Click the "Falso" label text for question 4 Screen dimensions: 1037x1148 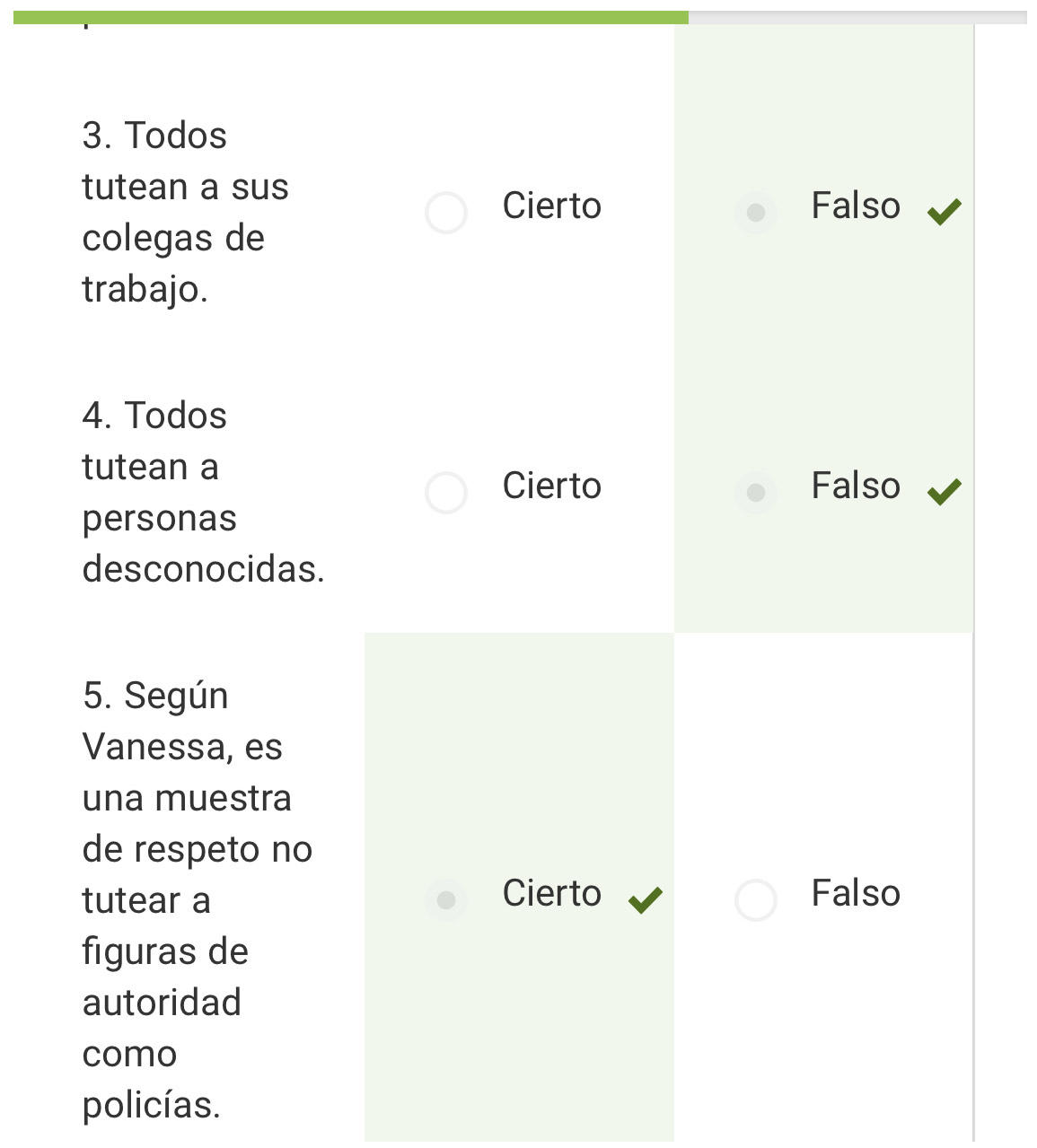(x=856, y=486)
